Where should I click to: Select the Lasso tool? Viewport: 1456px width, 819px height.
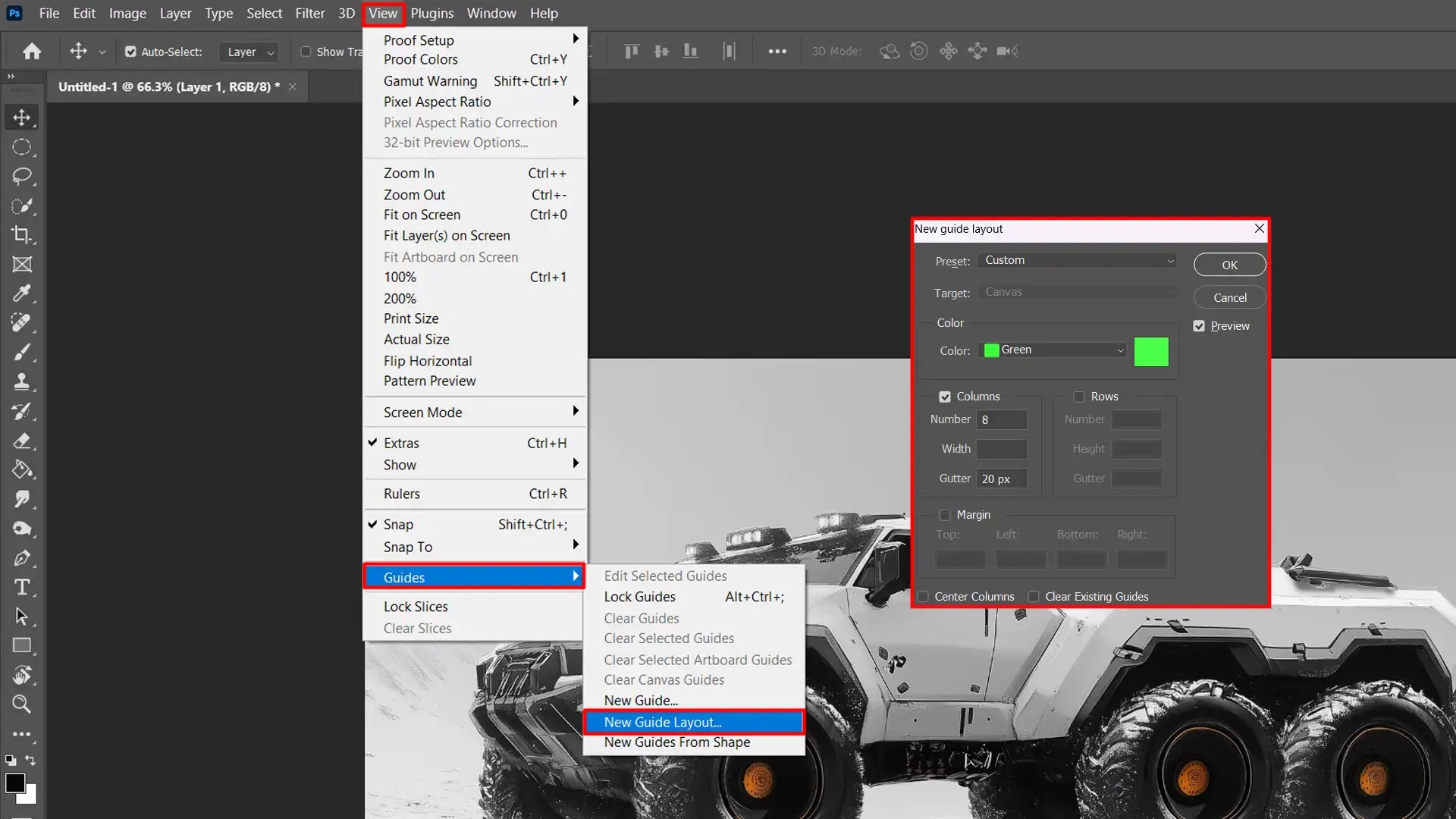21,177
